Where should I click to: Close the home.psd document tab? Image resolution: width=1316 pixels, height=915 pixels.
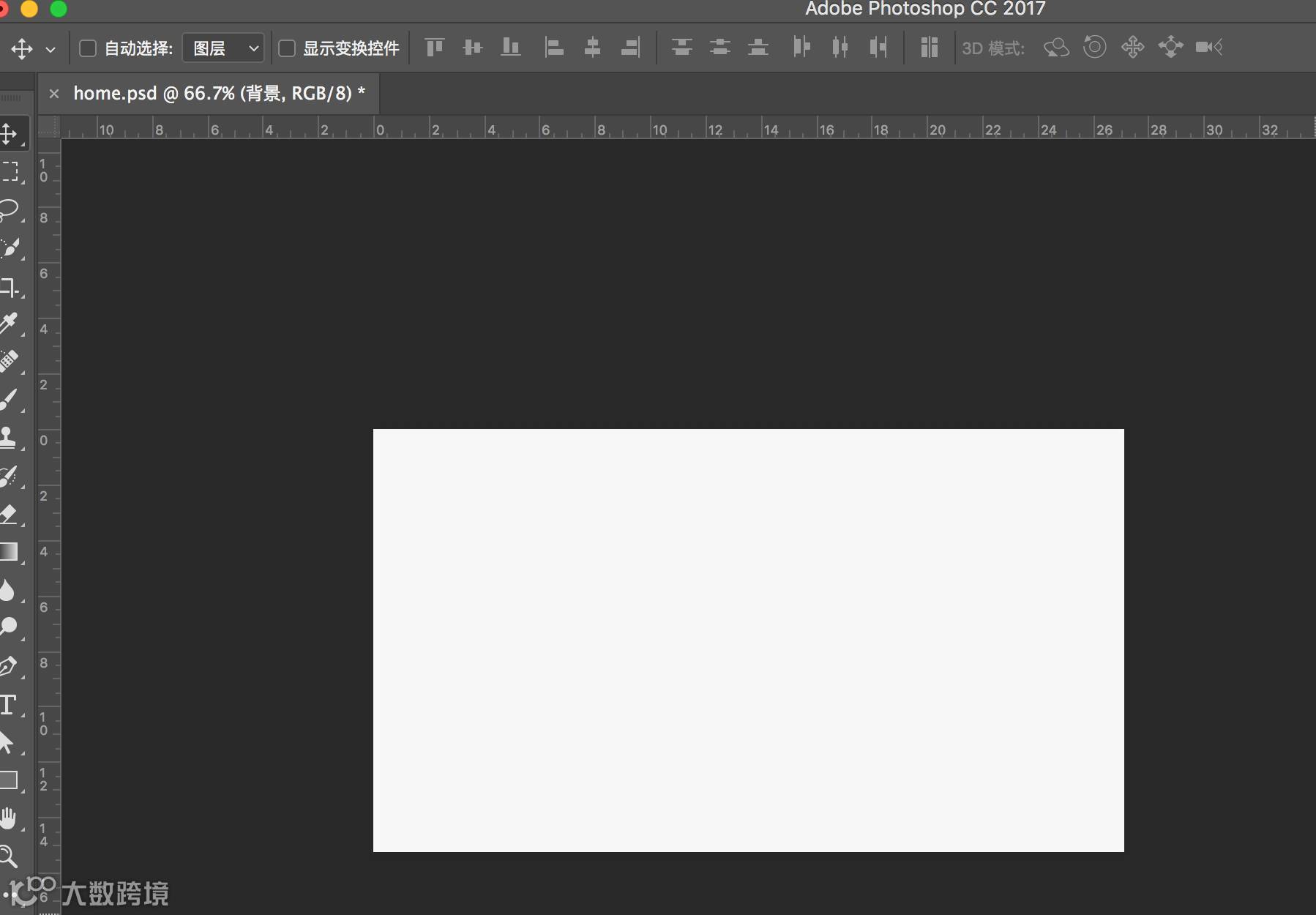tap(53, 94)
